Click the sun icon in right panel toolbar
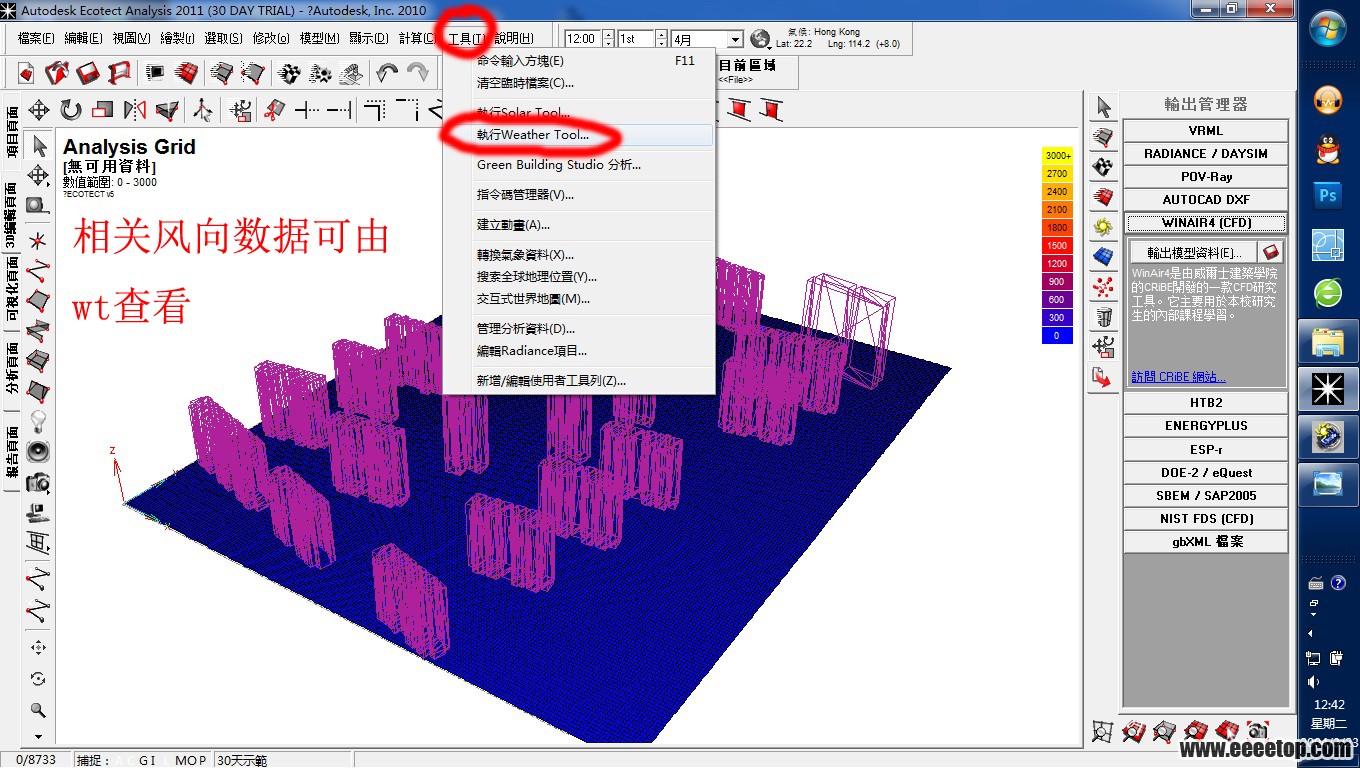1360x768 pixels. pyautogui.click(x=1104, y=227)
